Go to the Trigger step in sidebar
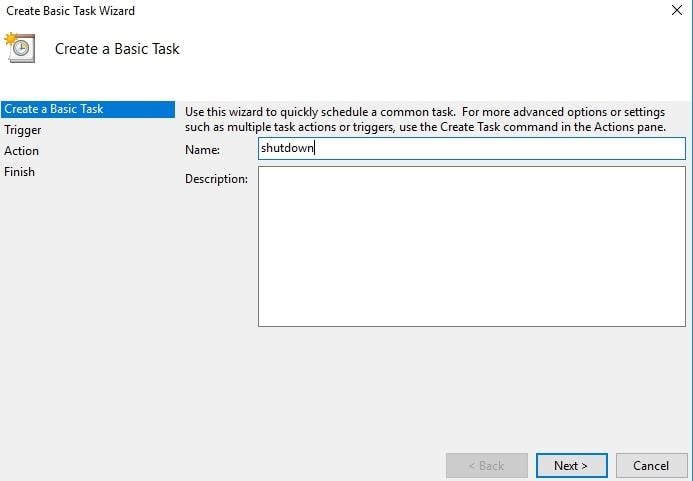Image resolution: width=693 pixels, height=481 pixels. click(x=23, y=130)
